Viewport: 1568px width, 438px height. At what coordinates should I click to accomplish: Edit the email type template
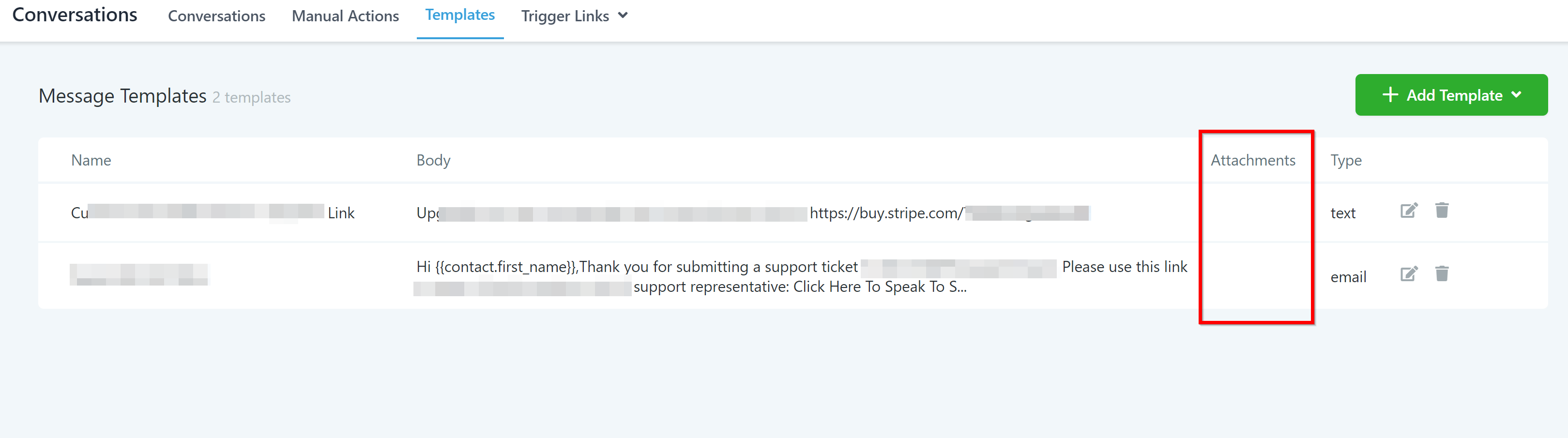(1409, 274)
